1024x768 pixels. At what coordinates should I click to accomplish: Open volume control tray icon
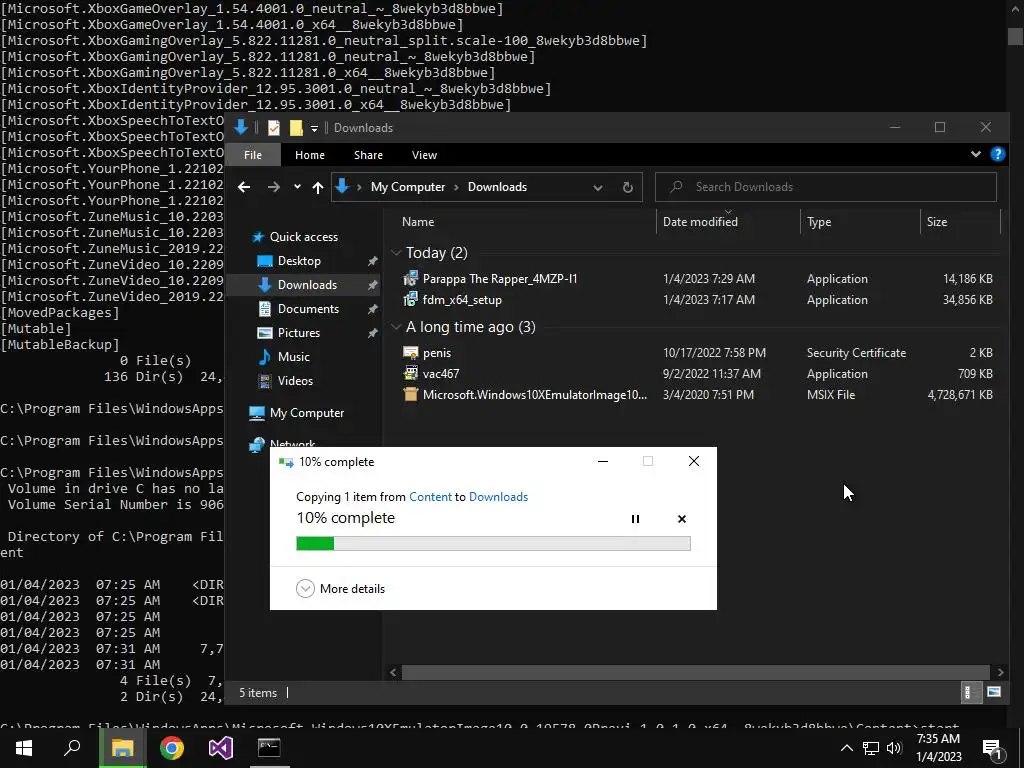pos(894,748)
